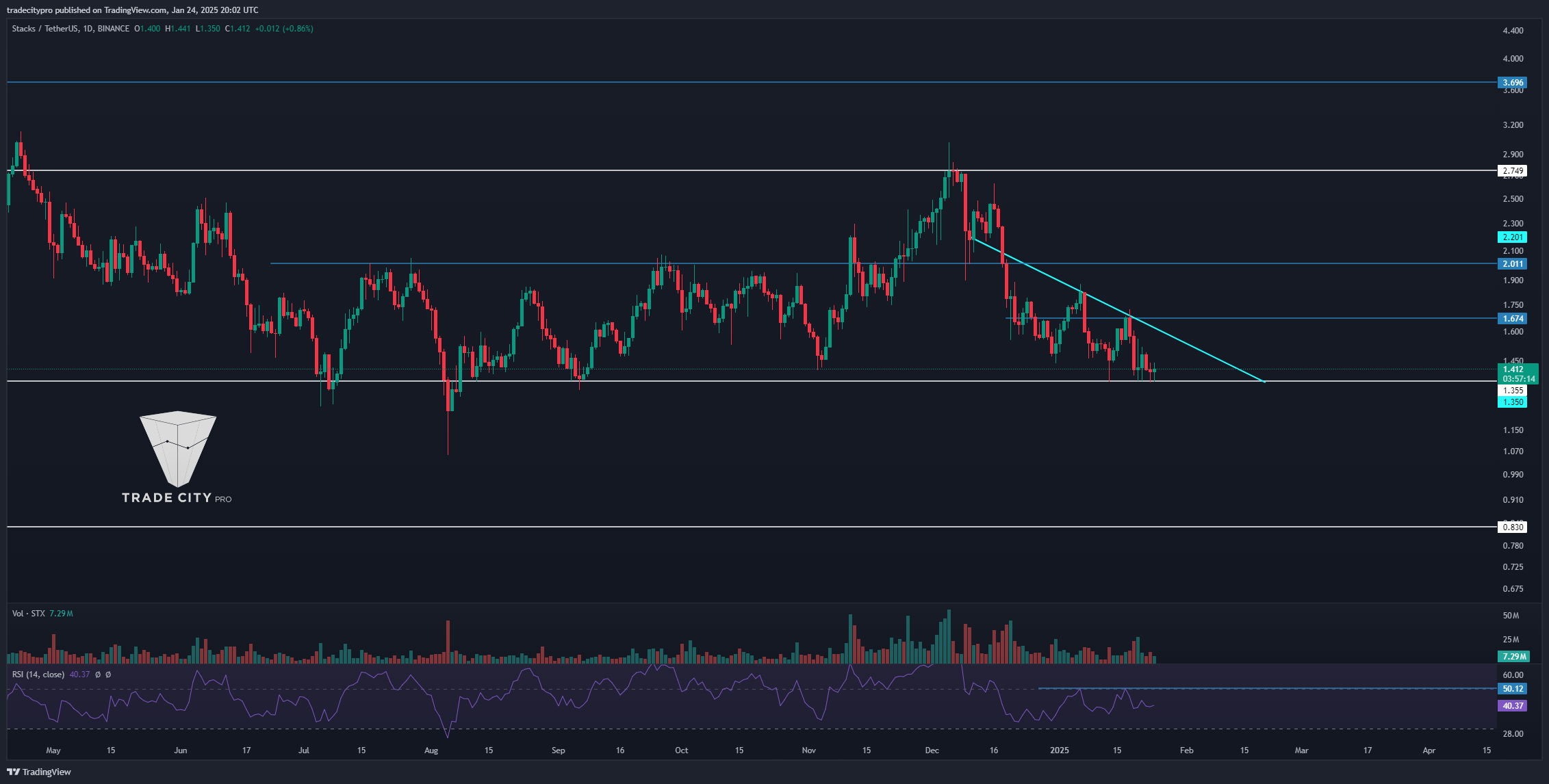The height and width of the screenshot is (784, 1549).
Task: Click the tradecitypro published header text
Action: [x=132, y=10]
